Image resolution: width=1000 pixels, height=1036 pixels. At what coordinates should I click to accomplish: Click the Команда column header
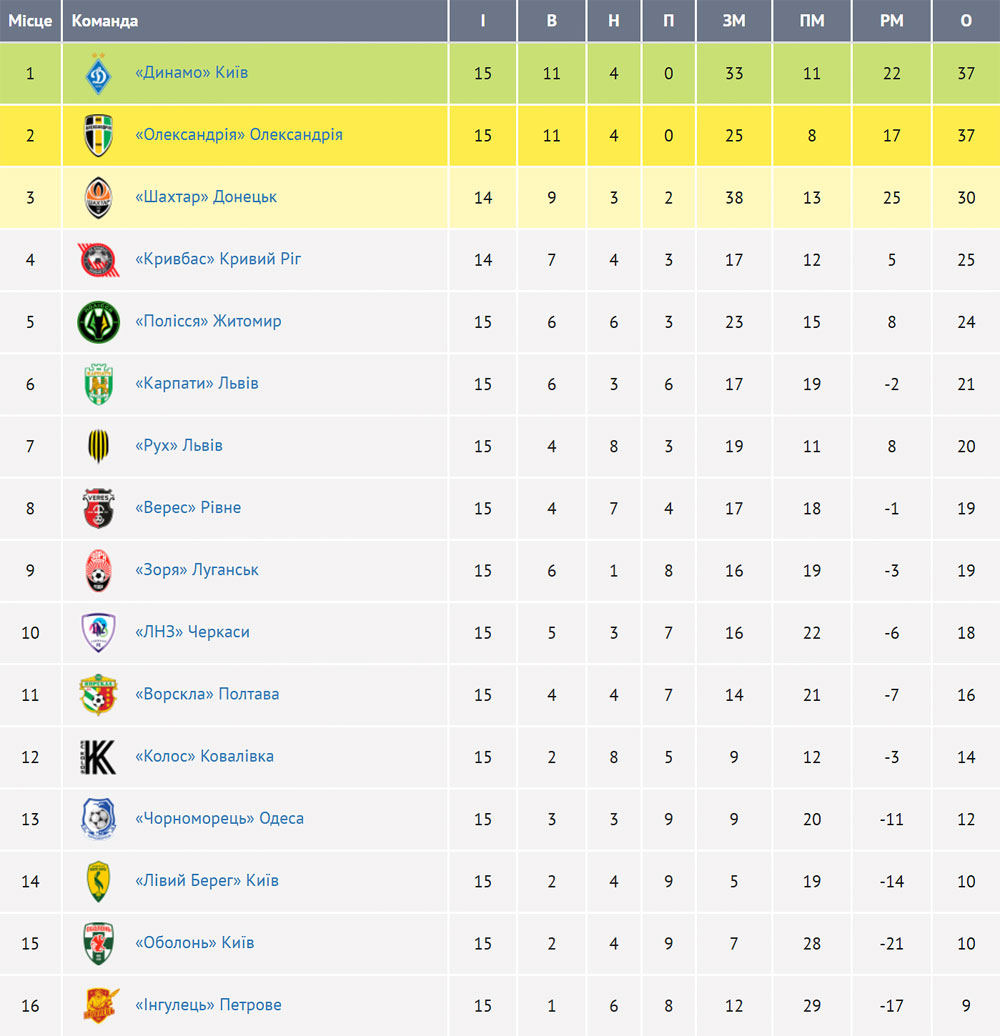[105, 21]
